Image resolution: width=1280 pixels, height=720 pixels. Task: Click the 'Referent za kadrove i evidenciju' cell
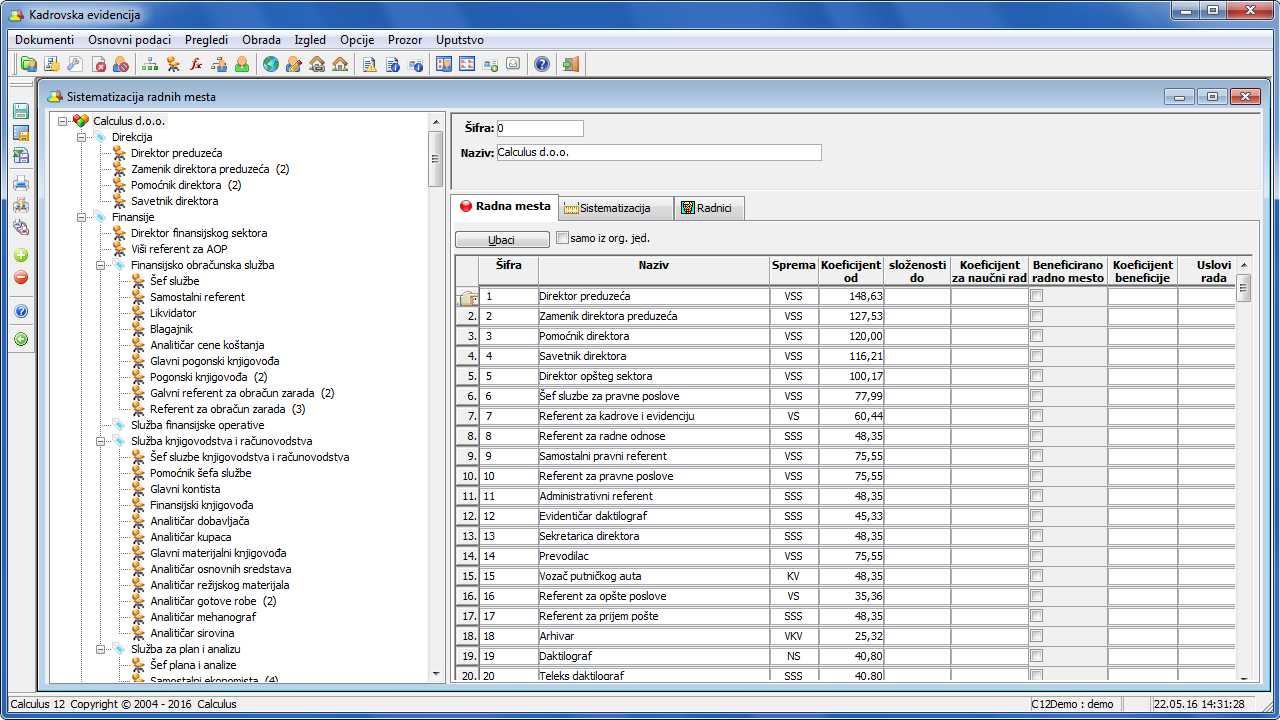tap(654, 416)
